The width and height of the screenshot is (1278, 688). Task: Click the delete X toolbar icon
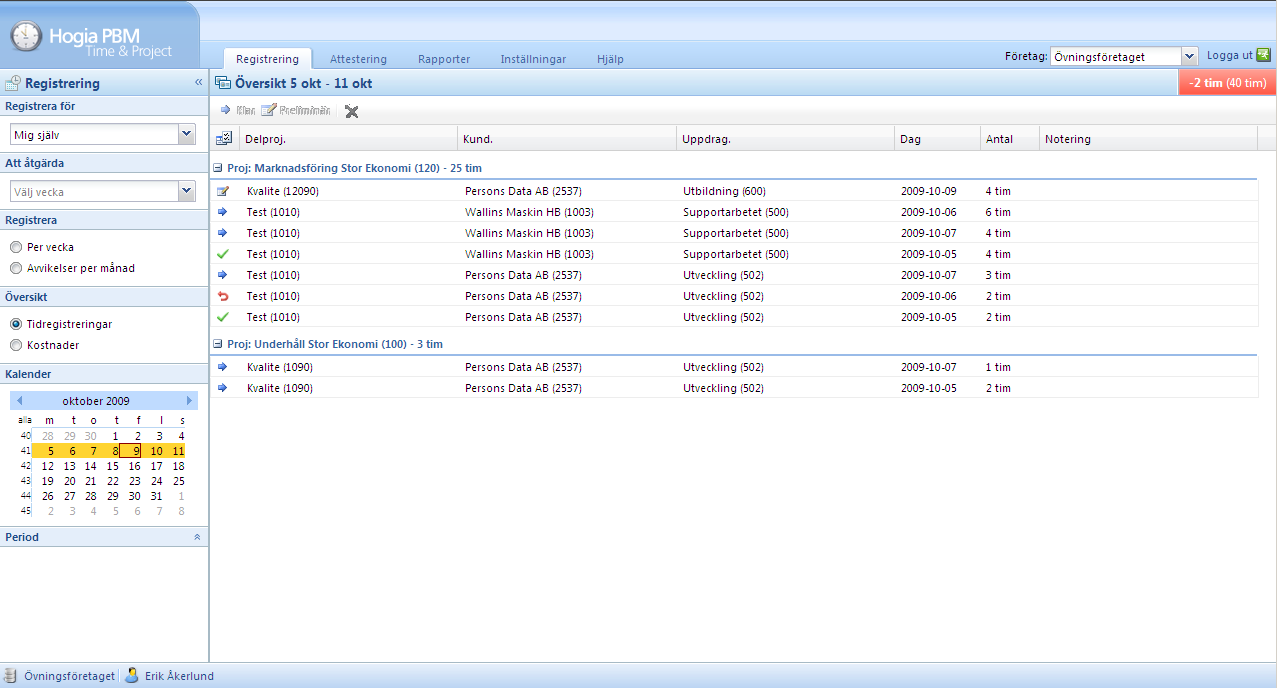[351, 111]
